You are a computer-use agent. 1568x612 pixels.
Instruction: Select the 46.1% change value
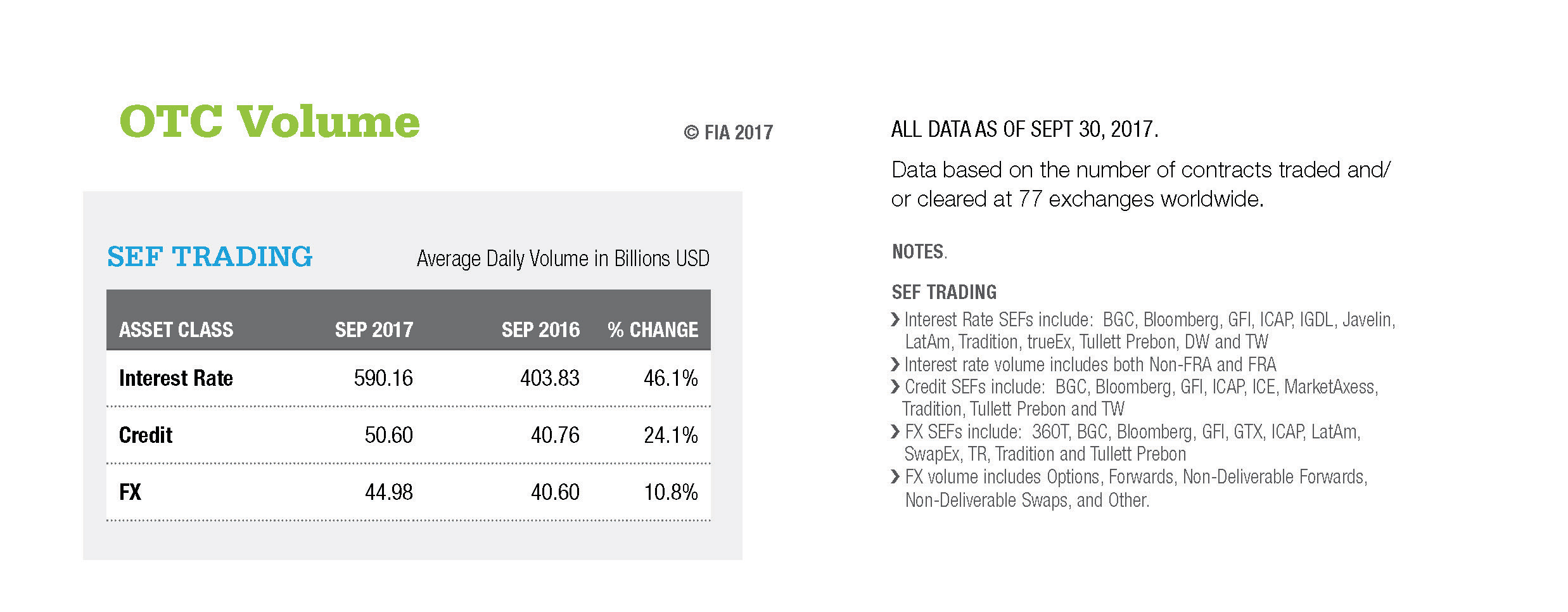tap(670, 378)
